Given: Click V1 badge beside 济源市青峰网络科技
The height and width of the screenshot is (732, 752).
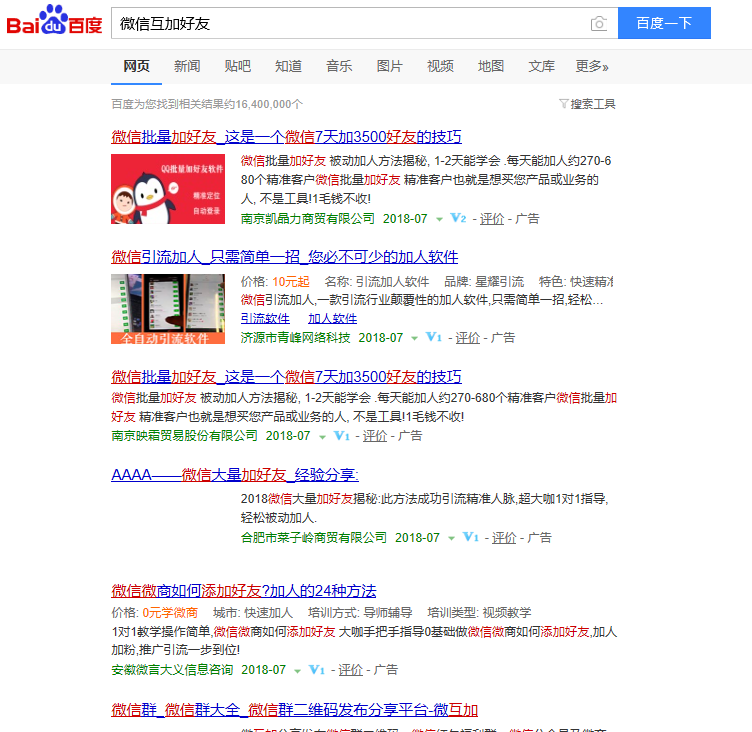Looking at the screenshot, I should 434,338.
